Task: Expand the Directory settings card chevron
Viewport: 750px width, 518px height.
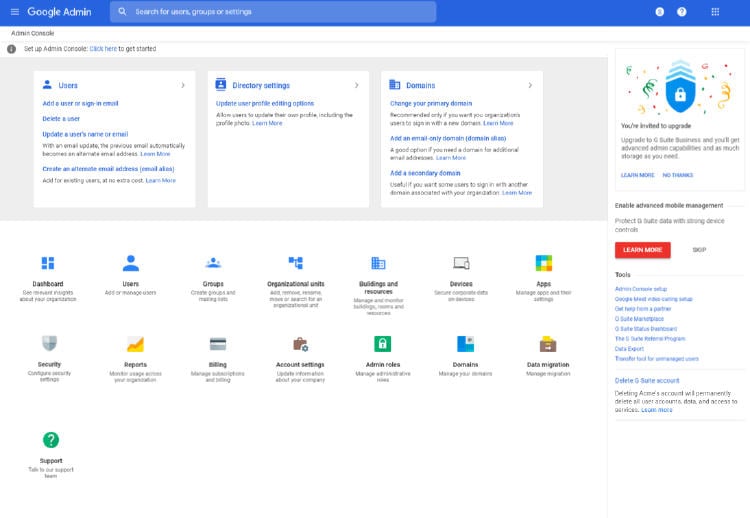Action: (357, 86)
